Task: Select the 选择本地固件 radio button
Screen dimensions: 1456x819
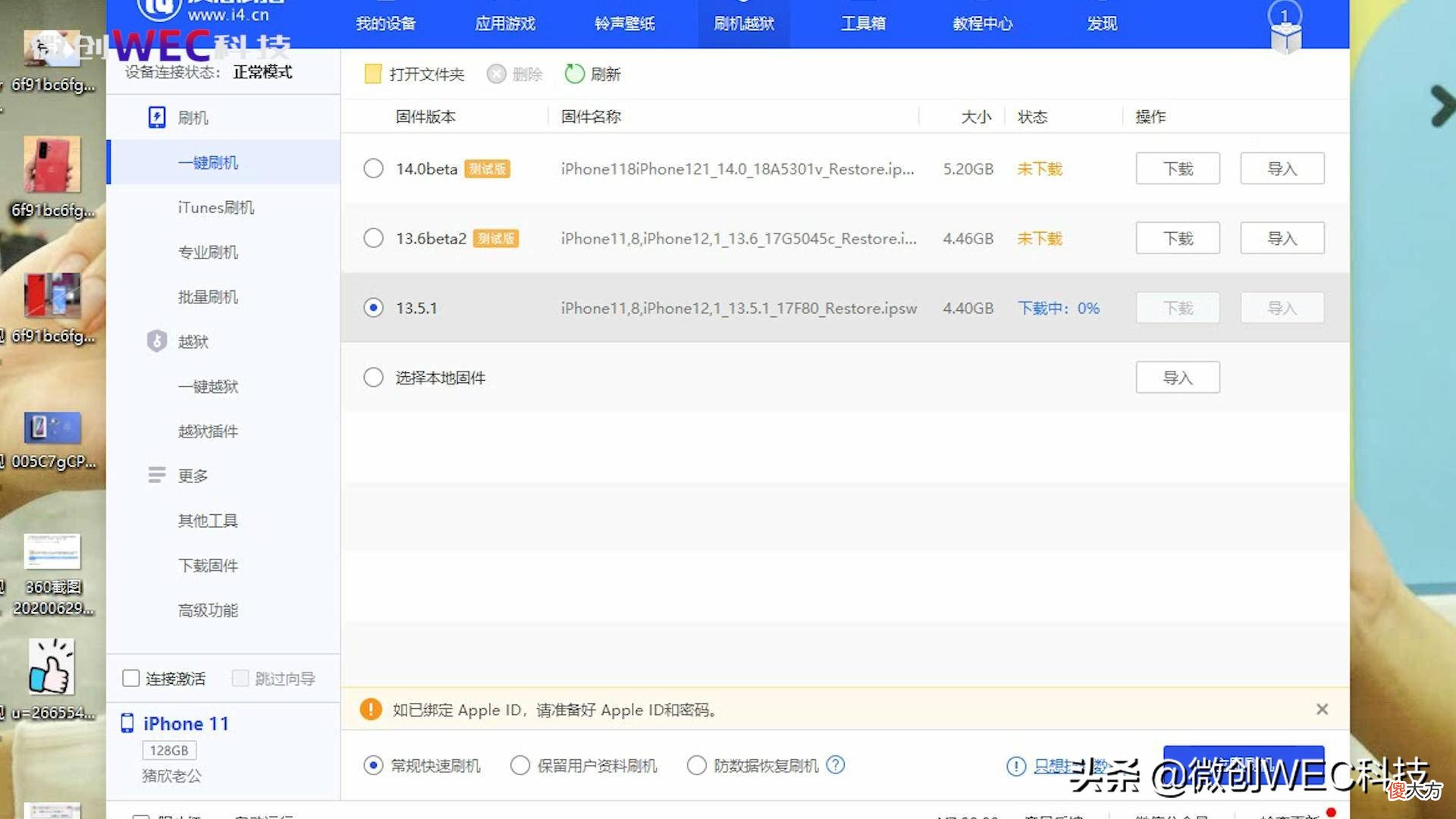Action: [x=373, y=378]
